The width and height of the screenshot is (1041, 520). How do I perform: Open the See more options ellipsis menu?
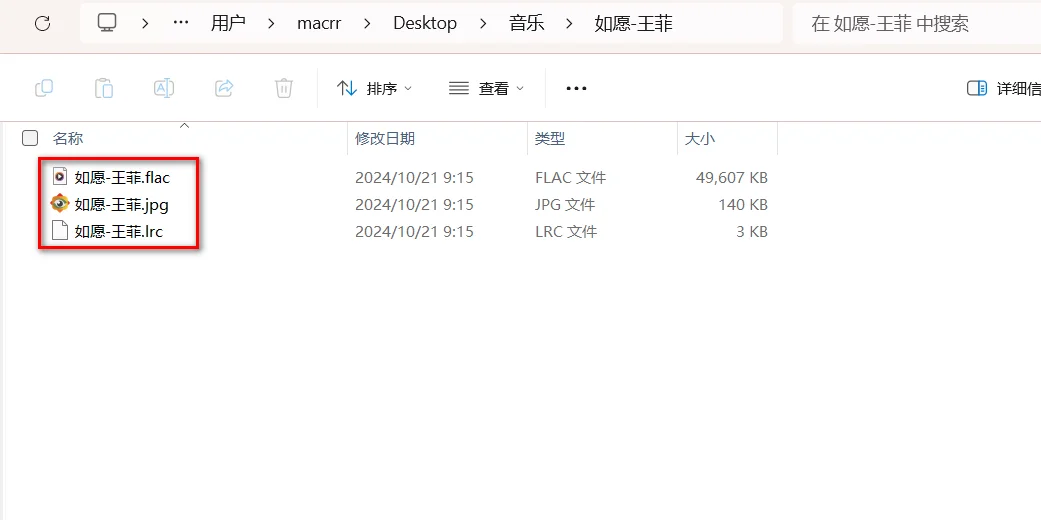576,88
